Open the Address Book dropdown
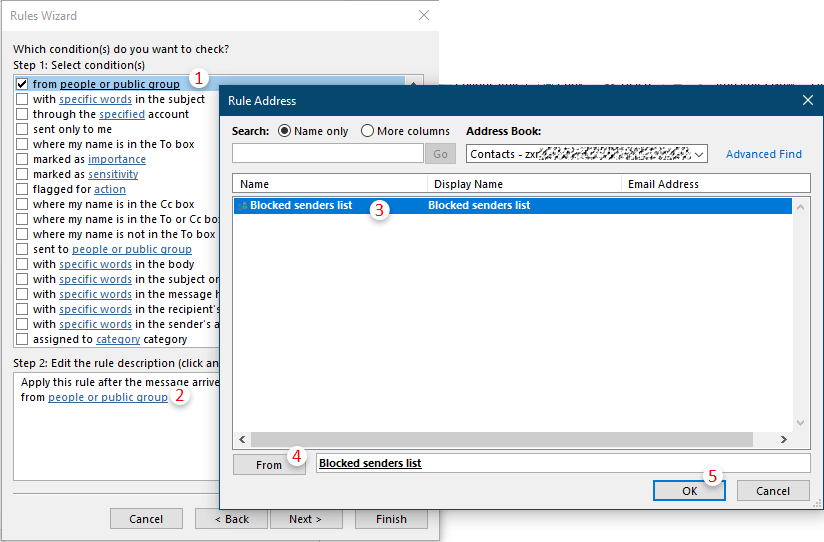Viewport: 824px width, 542px height. [699, 154]
